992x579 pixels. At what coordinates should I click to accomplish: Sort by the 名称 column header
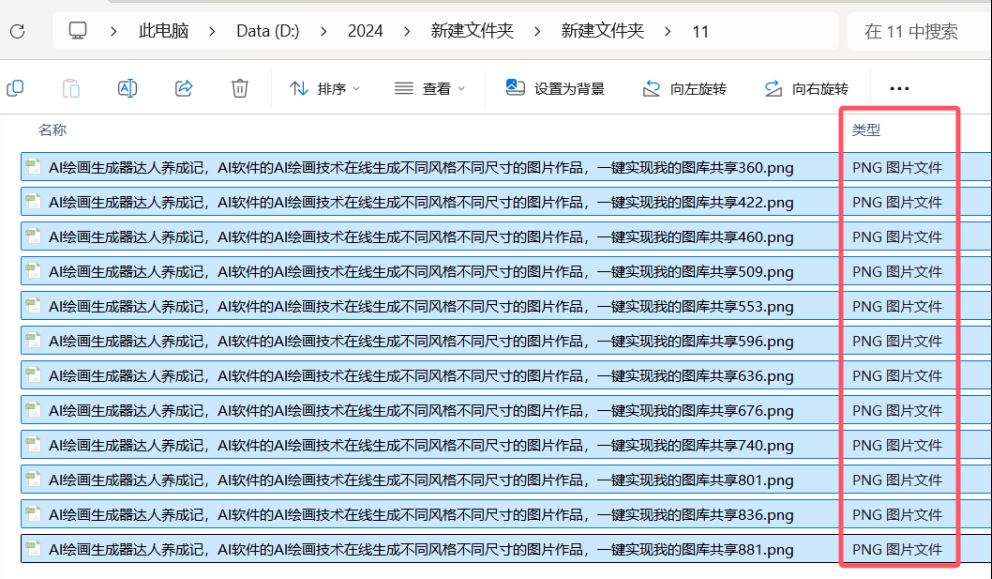coord(53,130)
